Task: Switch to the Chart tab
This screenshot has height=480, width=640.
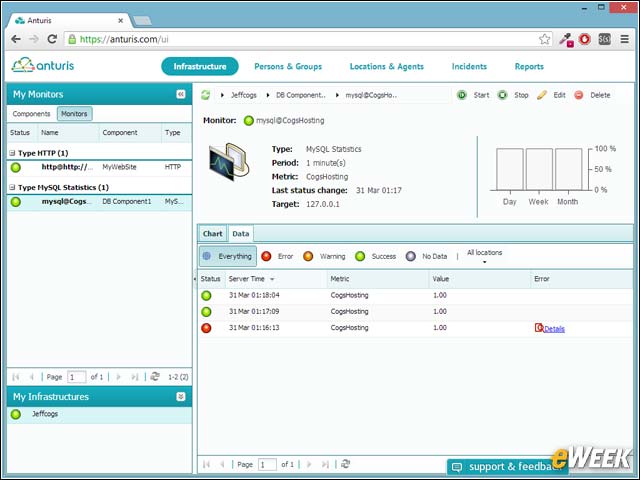Action: [212, 233]
